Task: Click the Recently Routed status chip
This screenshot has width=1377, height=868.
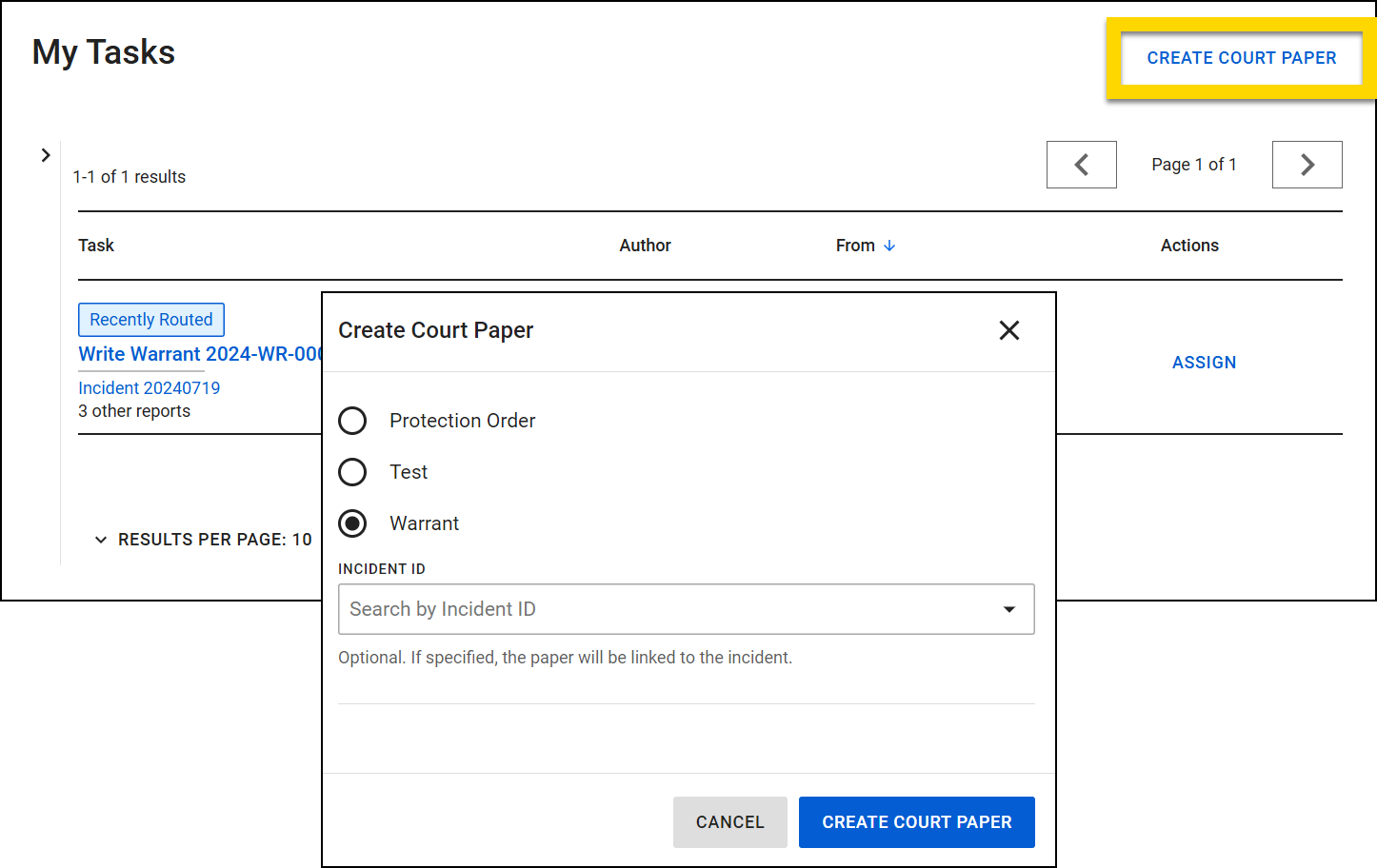Action: point(150,319)
